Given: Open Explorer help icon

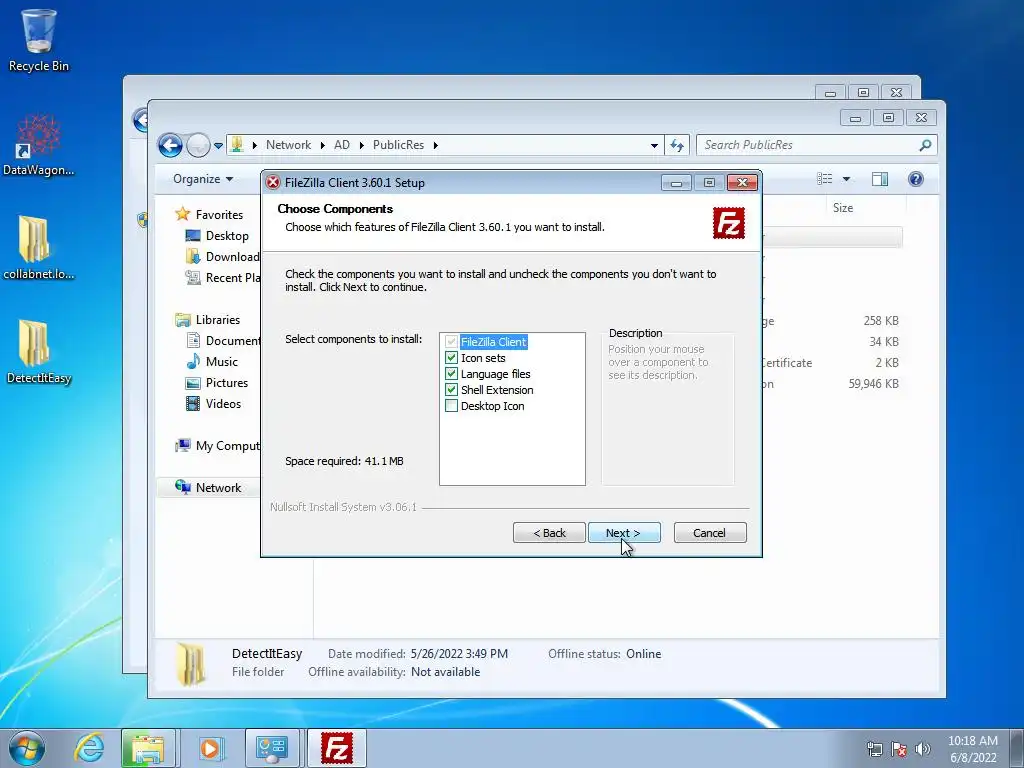Looking at the screenshot, I should pos(916,179).
